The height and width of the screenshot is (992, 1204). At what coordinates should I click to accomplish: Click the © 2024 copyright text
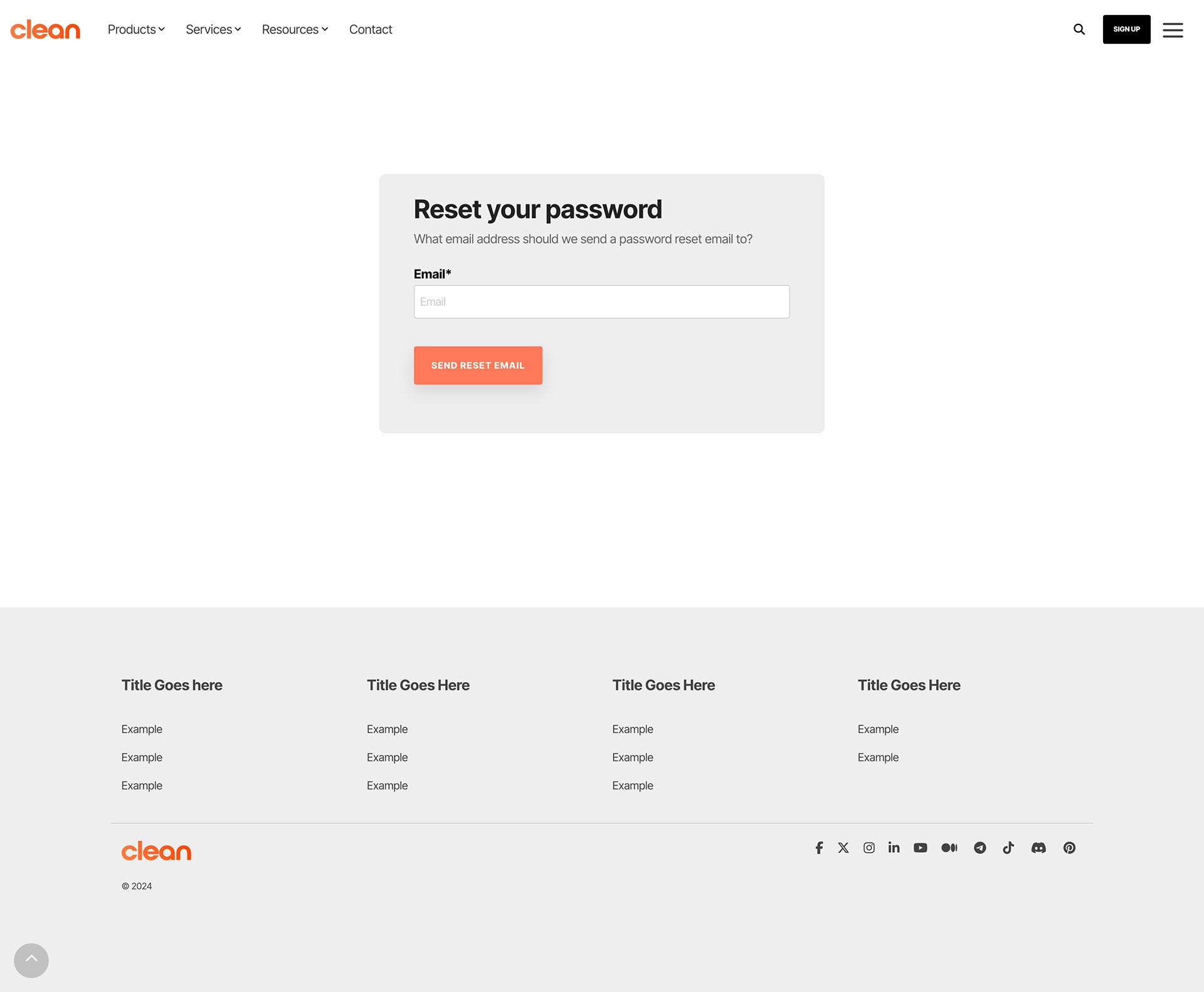click(137, 886)
